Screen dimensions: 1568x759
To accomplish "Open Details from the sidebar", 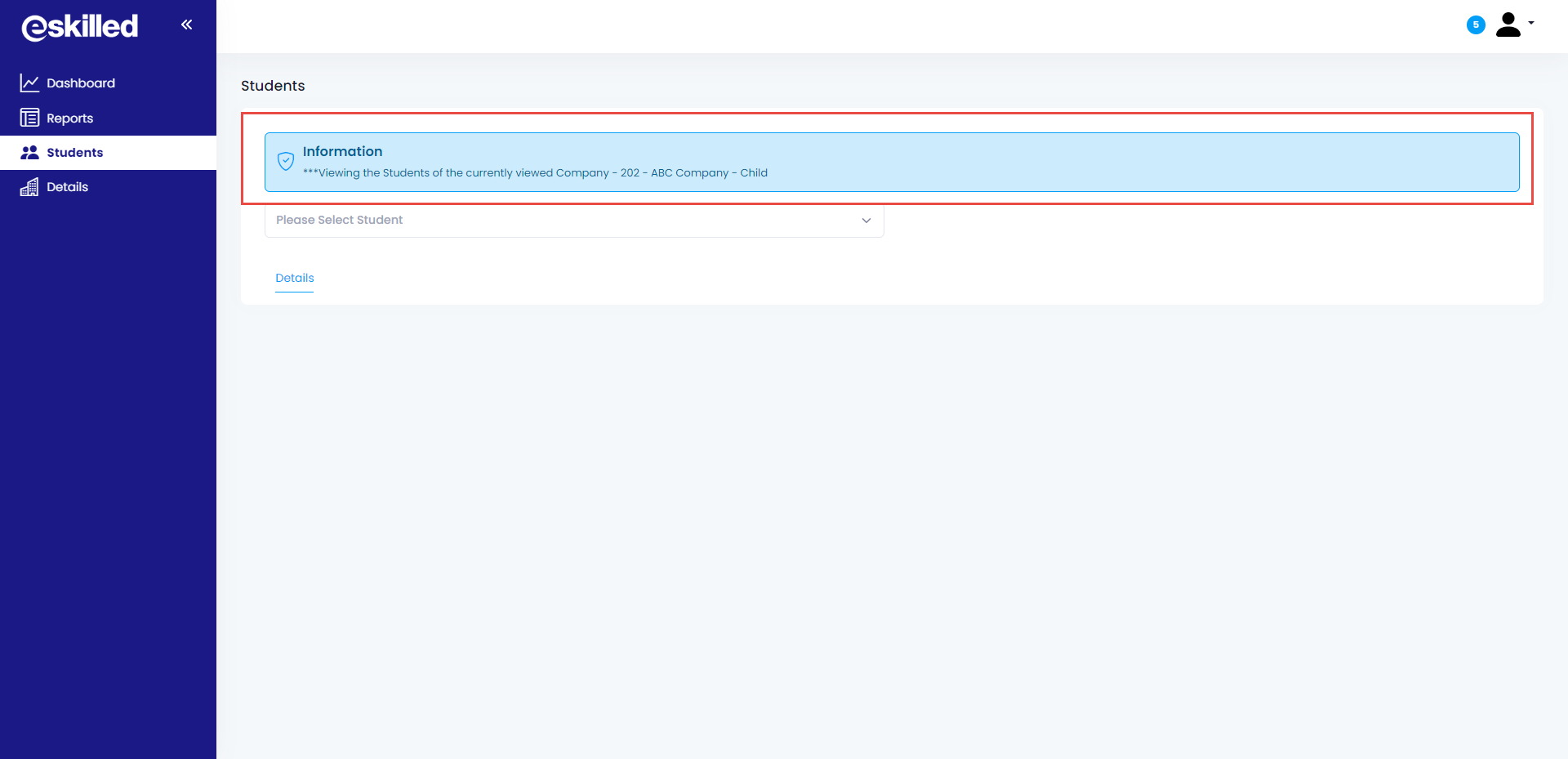I will tap(108, 187).
